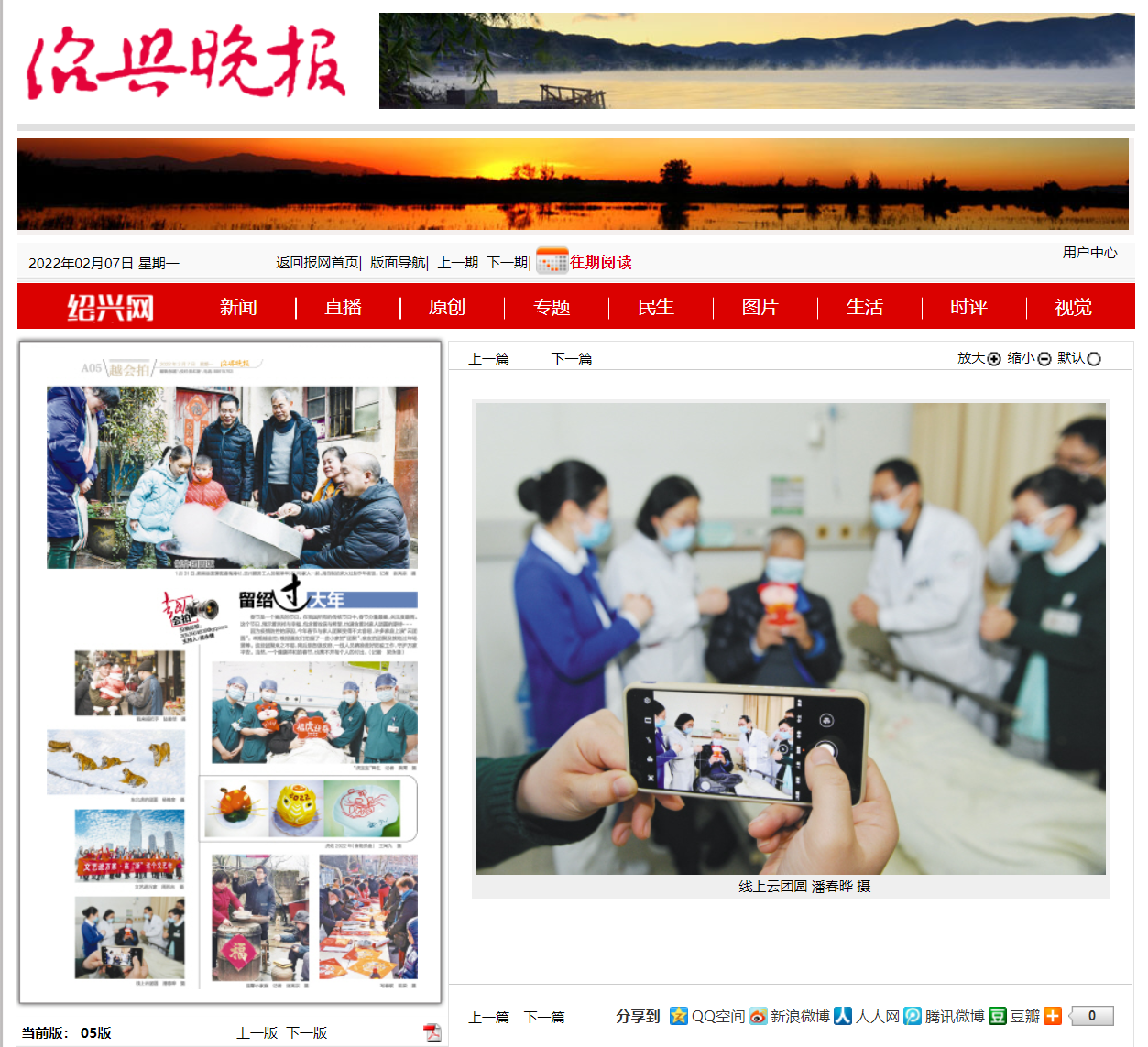Viewport: 1148px width, 1047px height.
Task: Click the tigers in snow photo thumbnail
Action: pyautogui.click(x=115, y=762)
